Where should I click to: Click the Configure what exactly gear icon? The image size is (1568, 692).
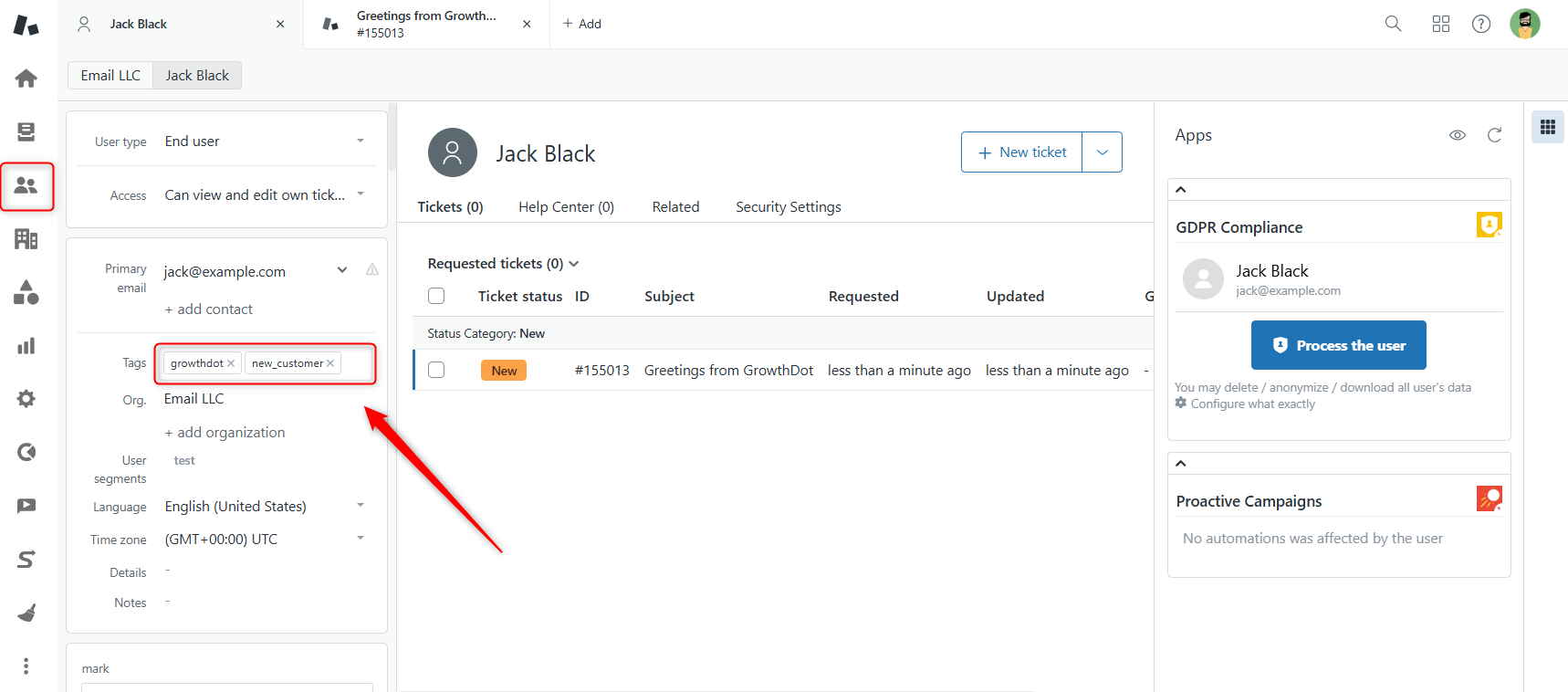[x=1181, y=403]
